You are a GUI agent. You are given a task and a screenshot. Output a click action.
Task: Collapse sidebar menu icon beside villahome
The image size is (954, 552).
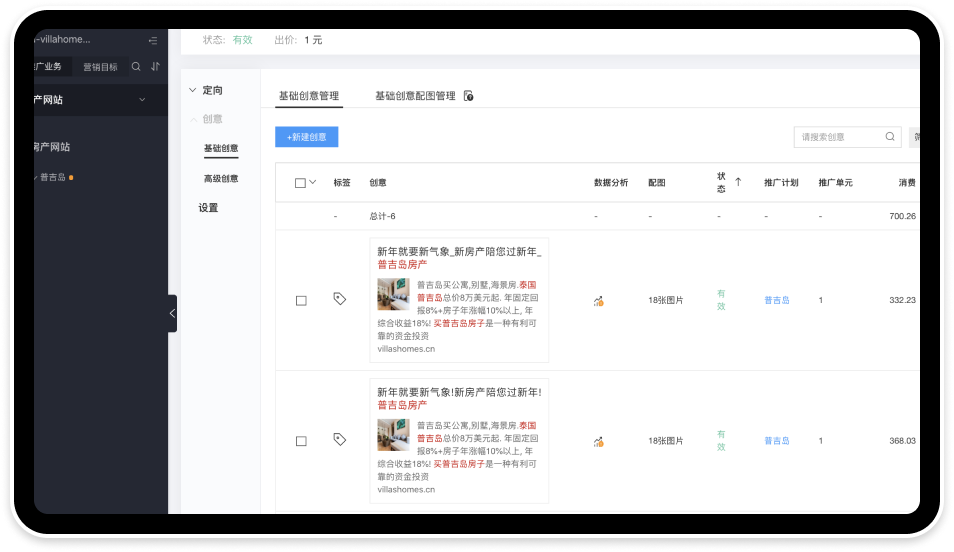(x=153, y=40)
